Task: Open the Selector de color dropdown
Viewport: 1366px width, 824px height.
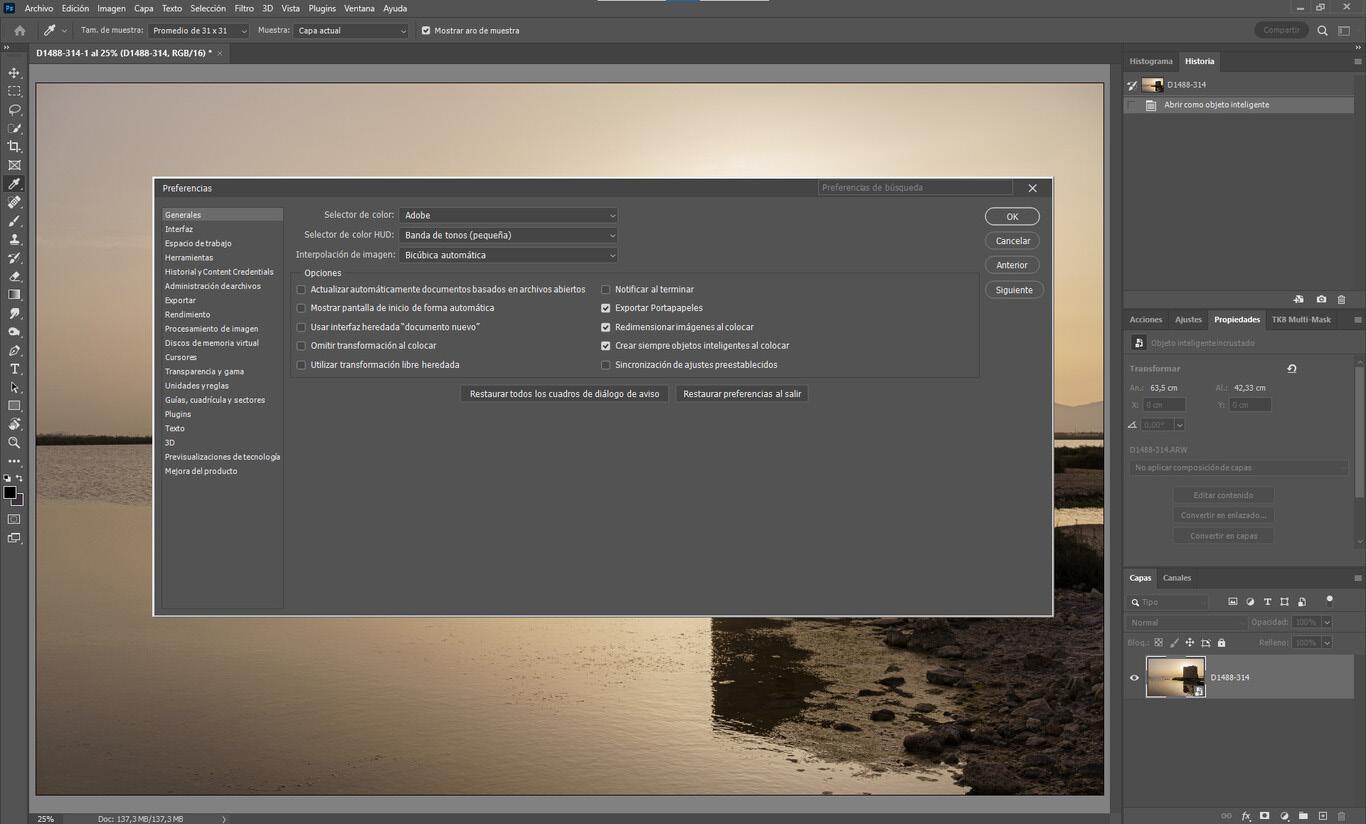Action: [x=508, y=215]
